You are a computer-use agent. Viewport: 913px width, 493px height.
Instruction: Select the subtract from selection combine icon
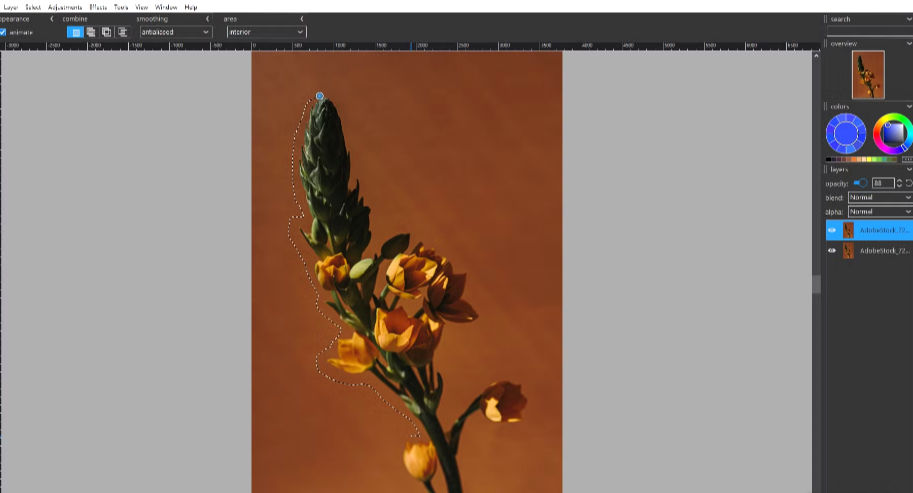107,32
